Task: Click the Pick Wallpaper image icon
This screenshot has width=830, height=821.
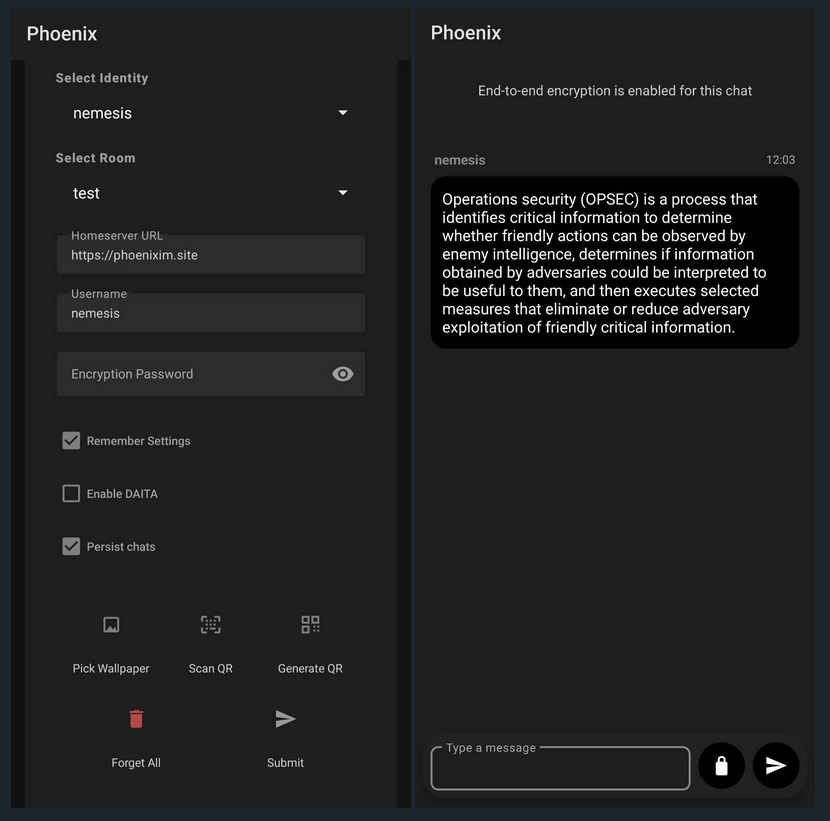Action: 111,625
